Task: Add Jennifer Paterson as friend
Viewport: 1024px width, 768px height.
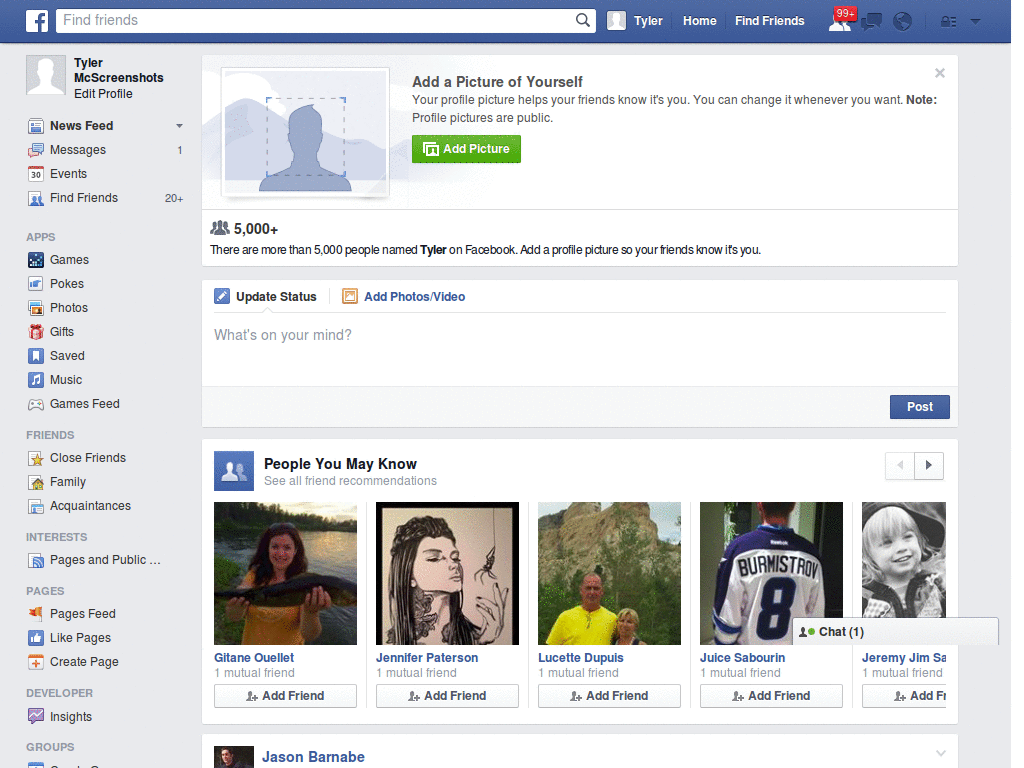Action: click(447, 696)
